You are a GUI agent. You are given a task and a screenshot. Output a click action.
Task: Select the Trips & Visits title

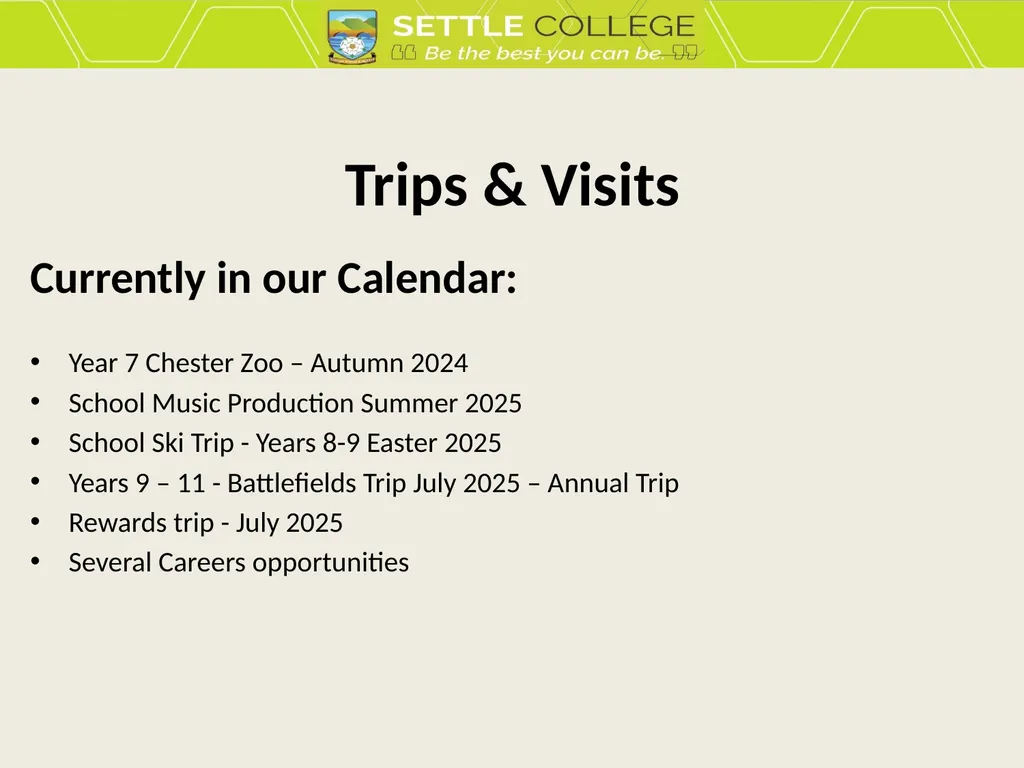coord(512,185)
